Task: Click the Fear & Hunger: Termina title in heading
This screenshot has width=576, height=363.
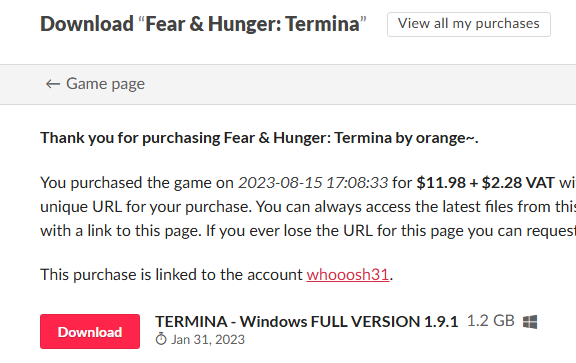Action: tap(252, 24)
